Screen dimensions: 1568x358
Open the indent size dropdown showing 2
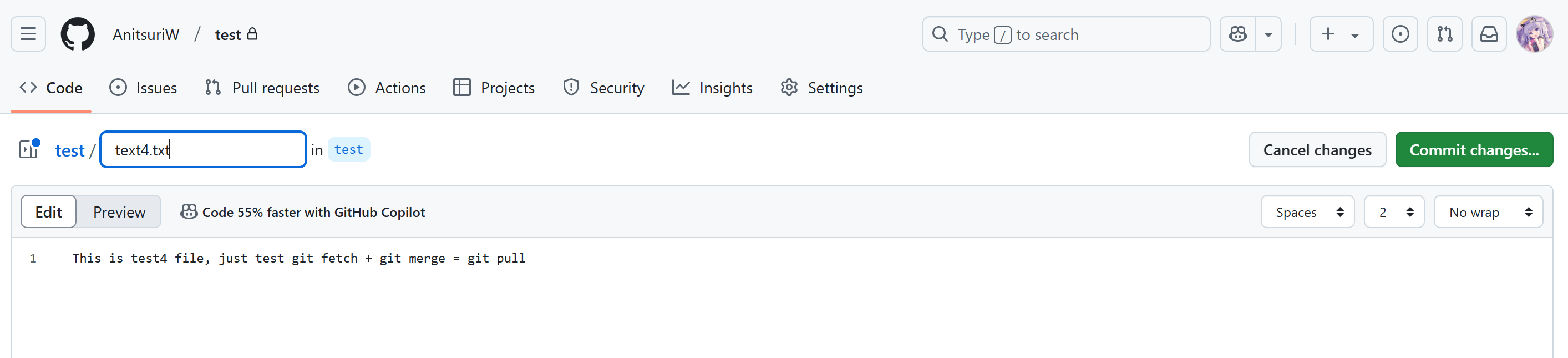tap(1393, 212)
